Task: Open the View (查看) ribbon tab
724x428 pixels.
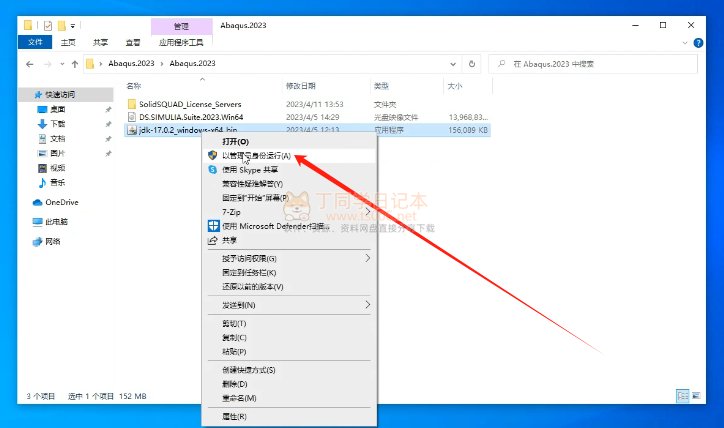Action: [133, 42]
